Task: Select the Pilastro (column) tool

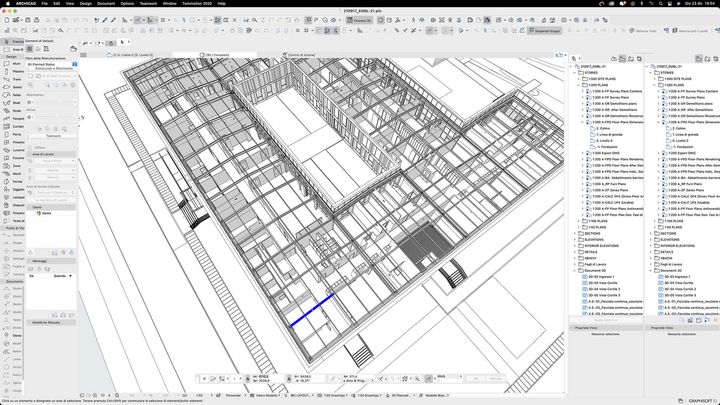Action: [x=13, y=71]
